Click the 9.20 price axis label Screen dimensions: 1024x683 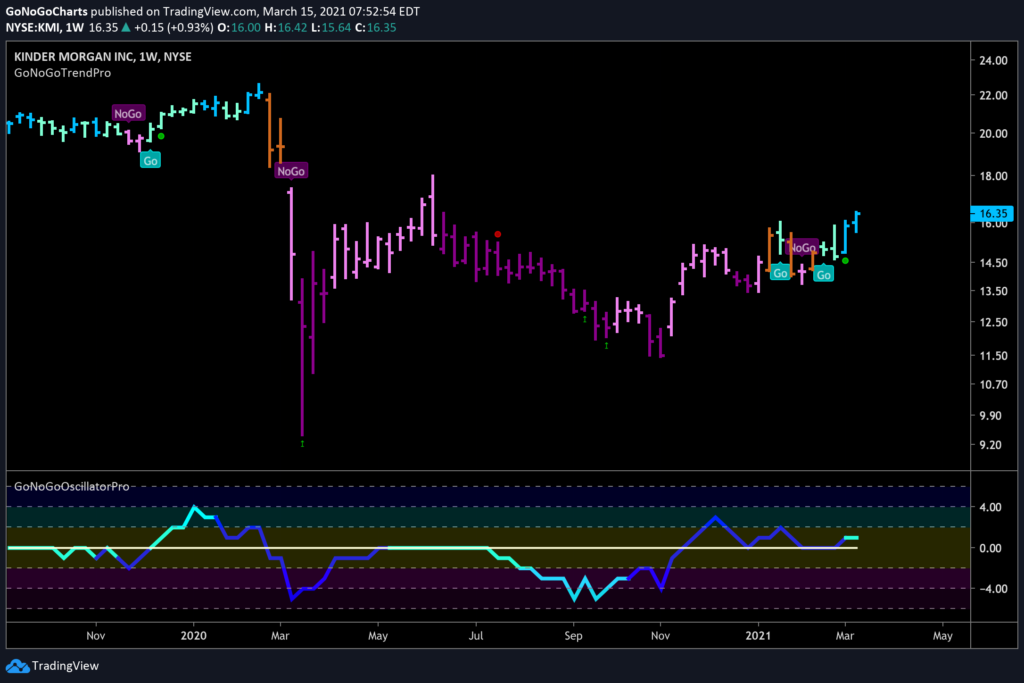990,445
